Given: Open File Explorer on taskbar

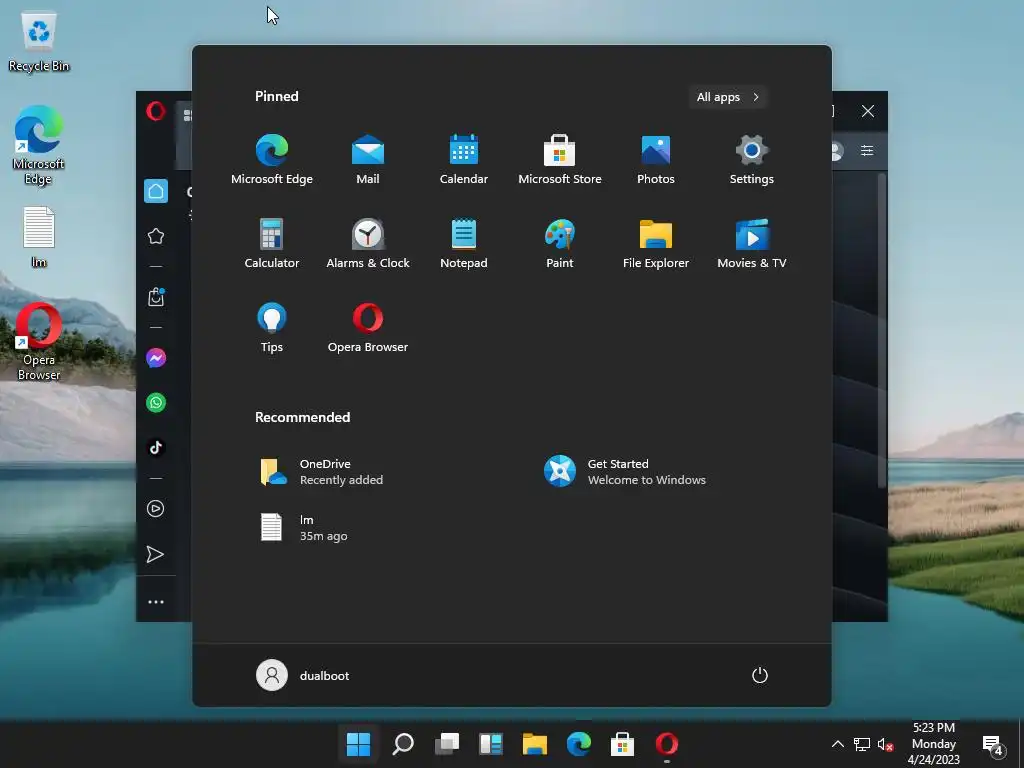Looking at the screenshot, I should click(x=535, y=744).
